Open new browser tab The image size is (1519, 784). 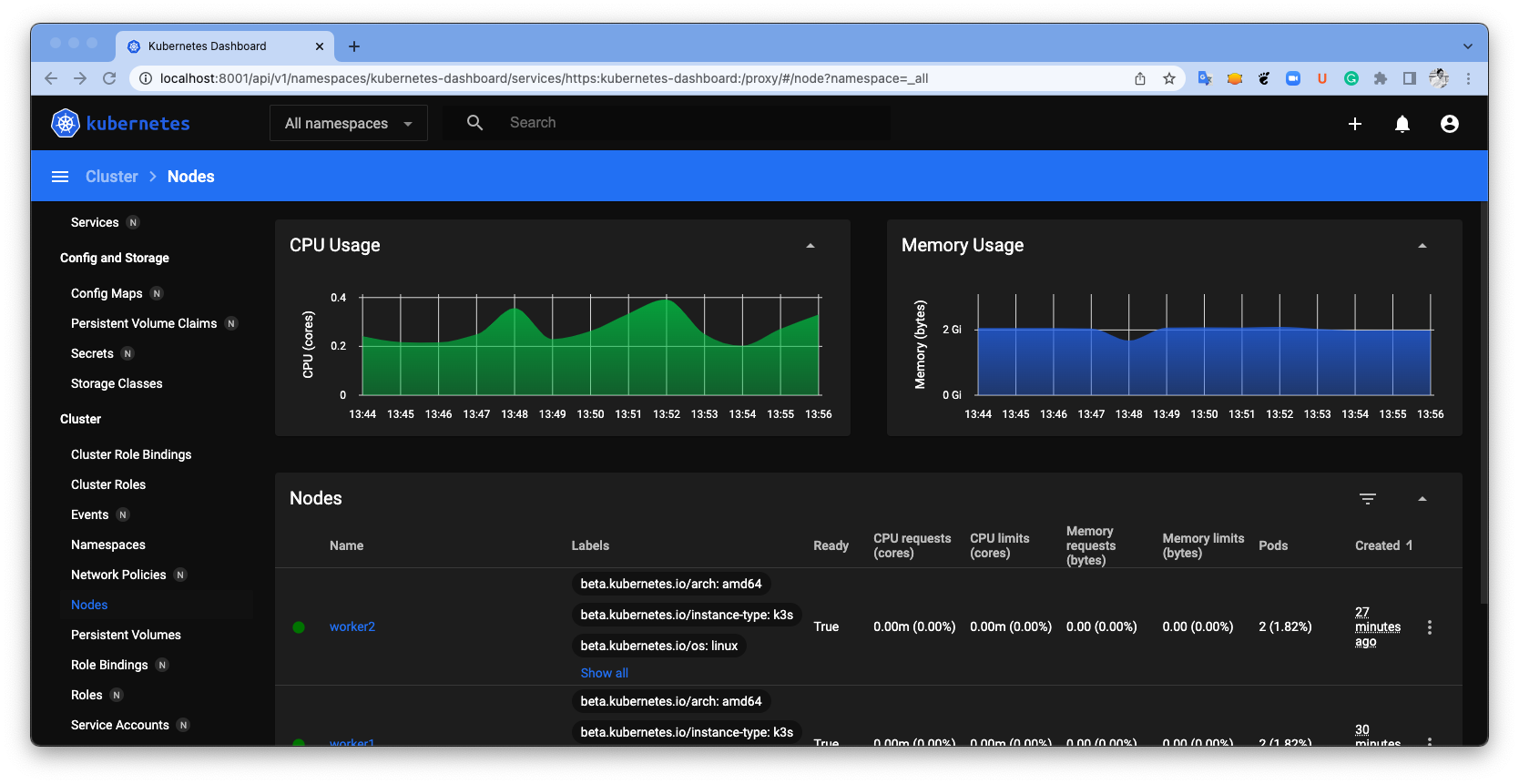click(x=354, y=46)
